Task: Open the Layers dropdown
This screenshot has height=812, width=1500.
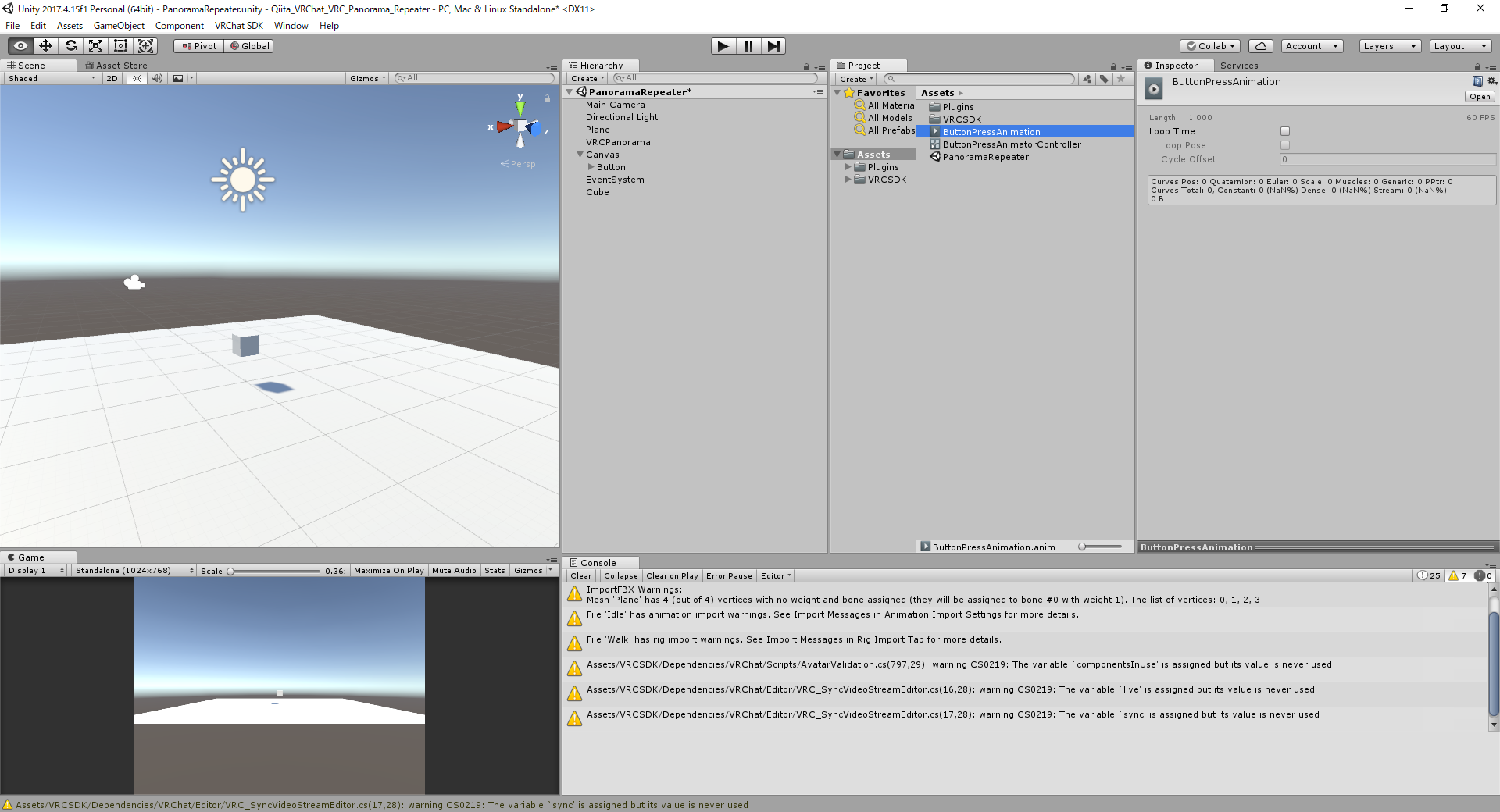Action: [x=1388, y=45]
